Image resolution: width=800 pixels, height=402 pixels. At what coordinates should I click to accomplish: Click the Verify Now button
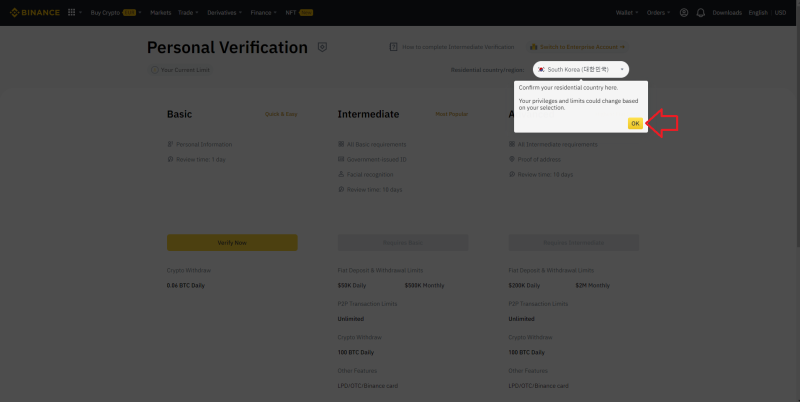click(x=232, y=242)
